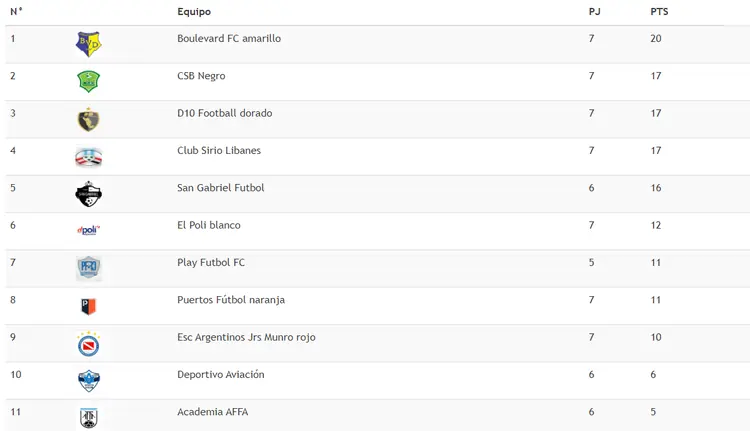
Task: Select the Deportivo Aviación team name
Action: coord(221,374)
